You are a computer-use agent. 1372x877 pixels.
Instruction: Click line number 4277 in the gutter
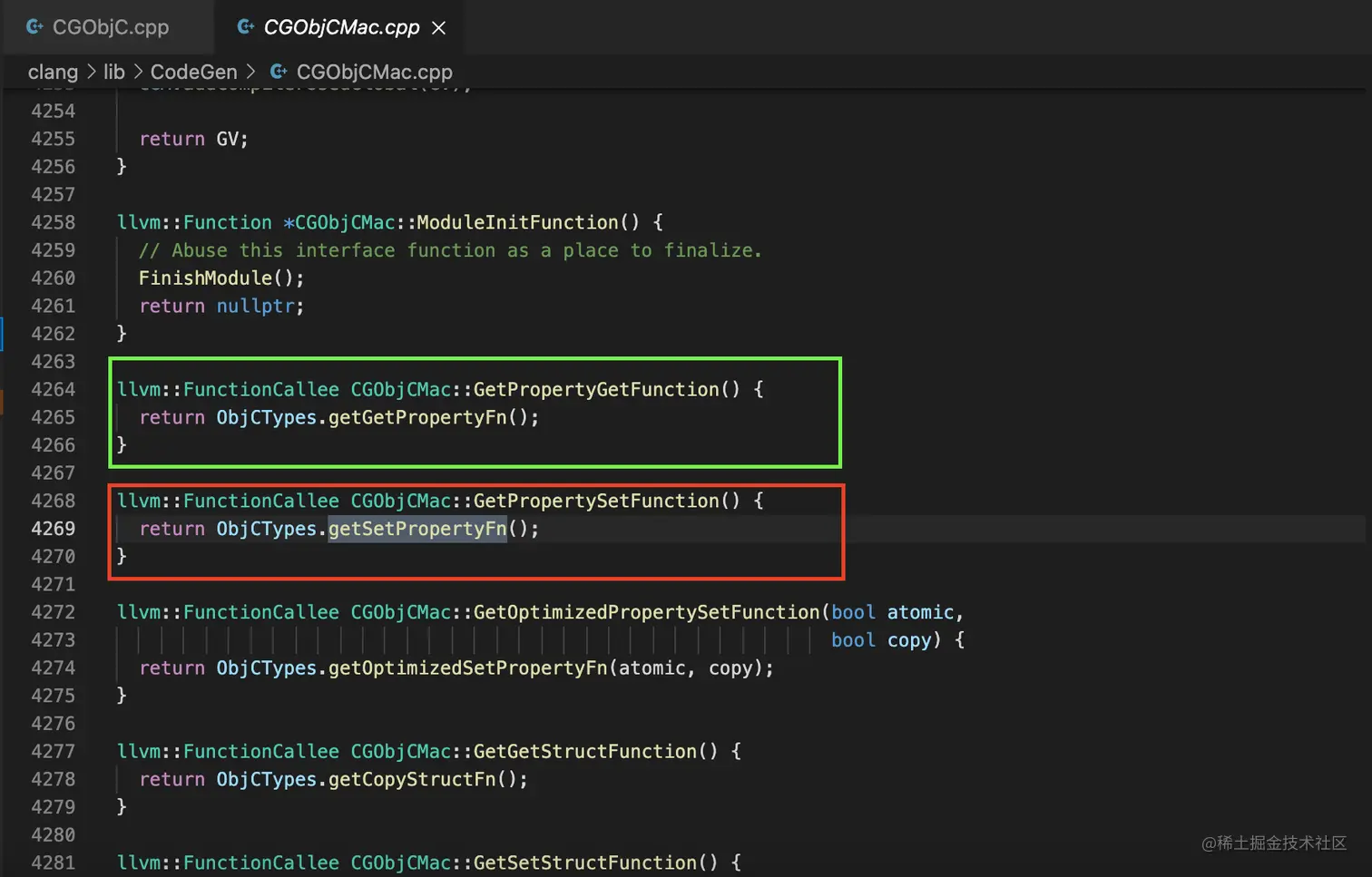click(54, 751)
